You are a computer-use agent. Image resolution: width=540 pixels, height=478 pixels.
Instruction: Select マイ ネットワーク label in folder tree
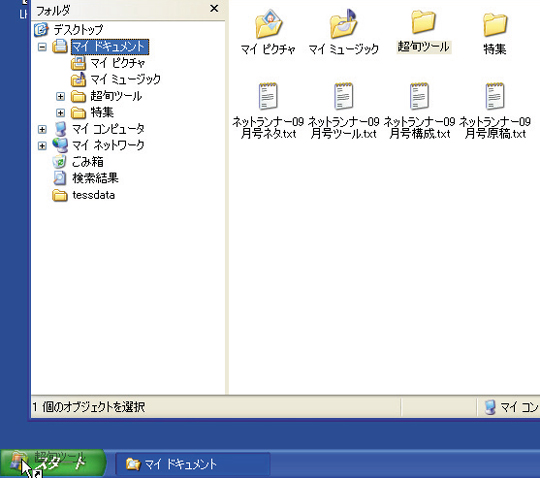click(108, 145)
